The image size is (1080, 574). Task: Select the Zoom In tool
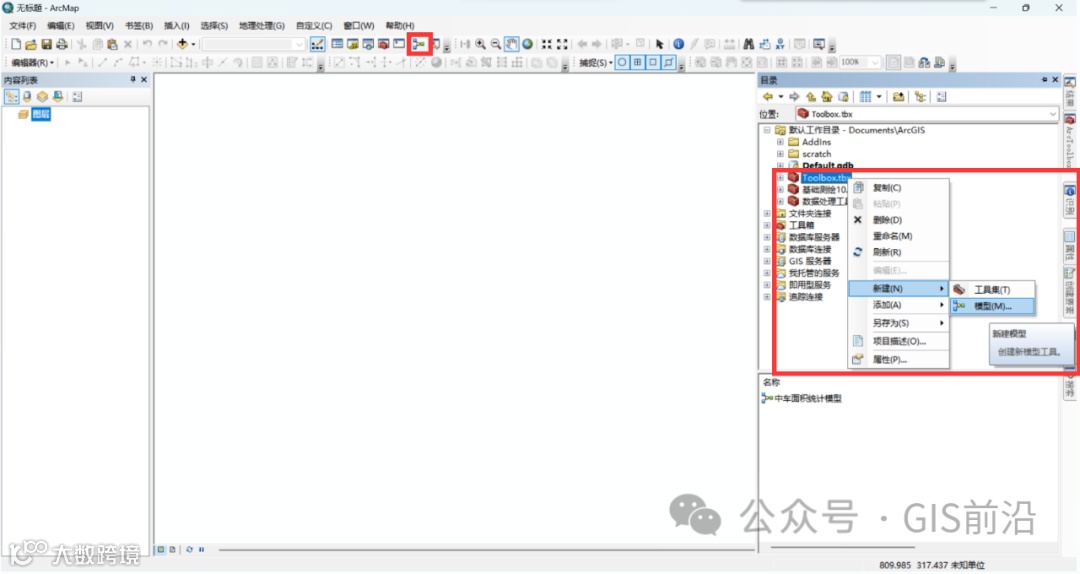click(480, 44)
